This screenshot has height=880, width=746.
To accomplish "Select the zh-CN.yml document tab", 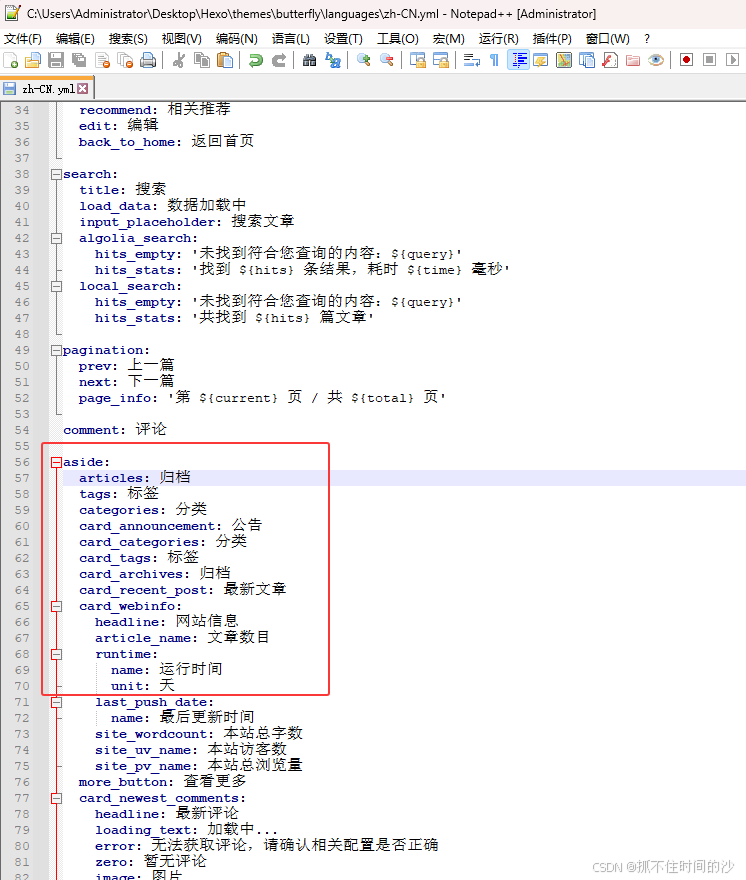I will 46,89.
